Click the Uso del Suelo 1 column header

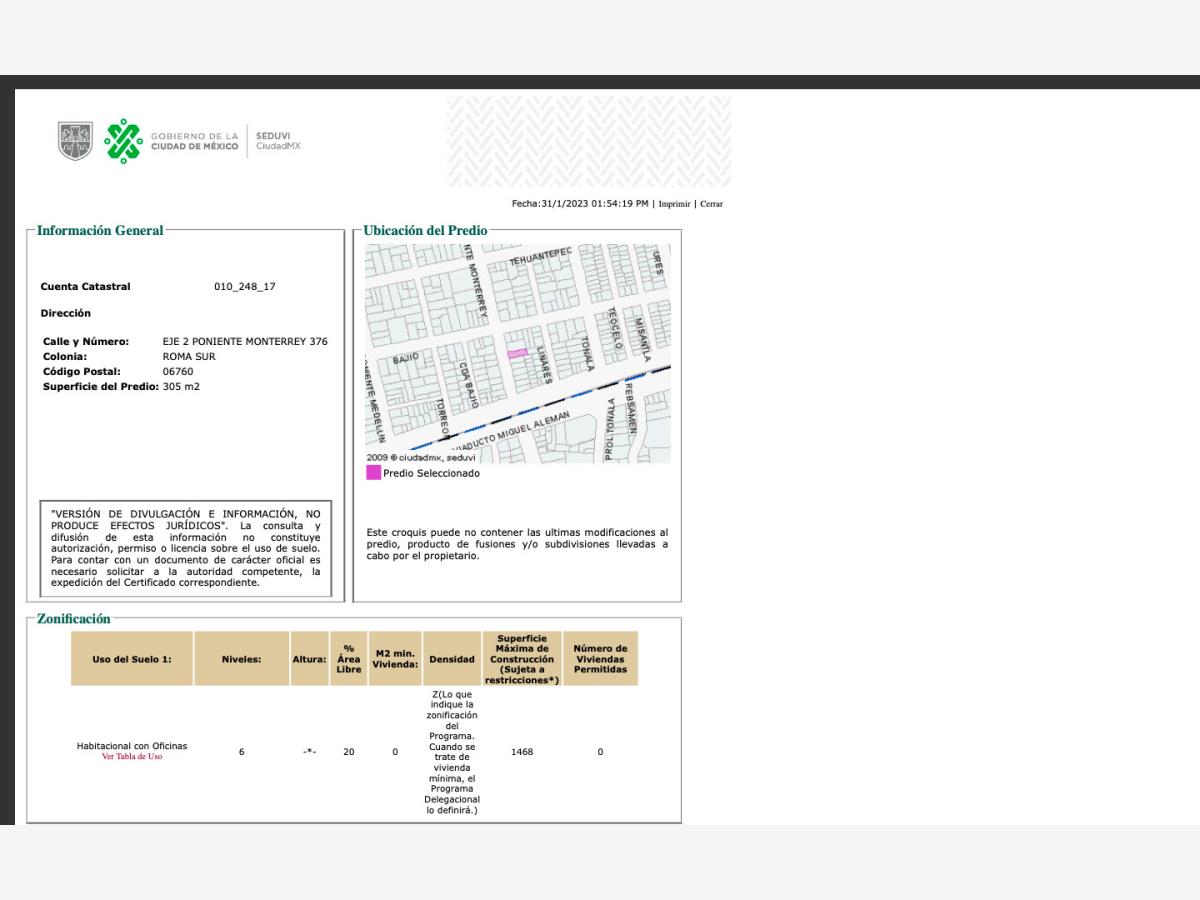coord(132,659)
